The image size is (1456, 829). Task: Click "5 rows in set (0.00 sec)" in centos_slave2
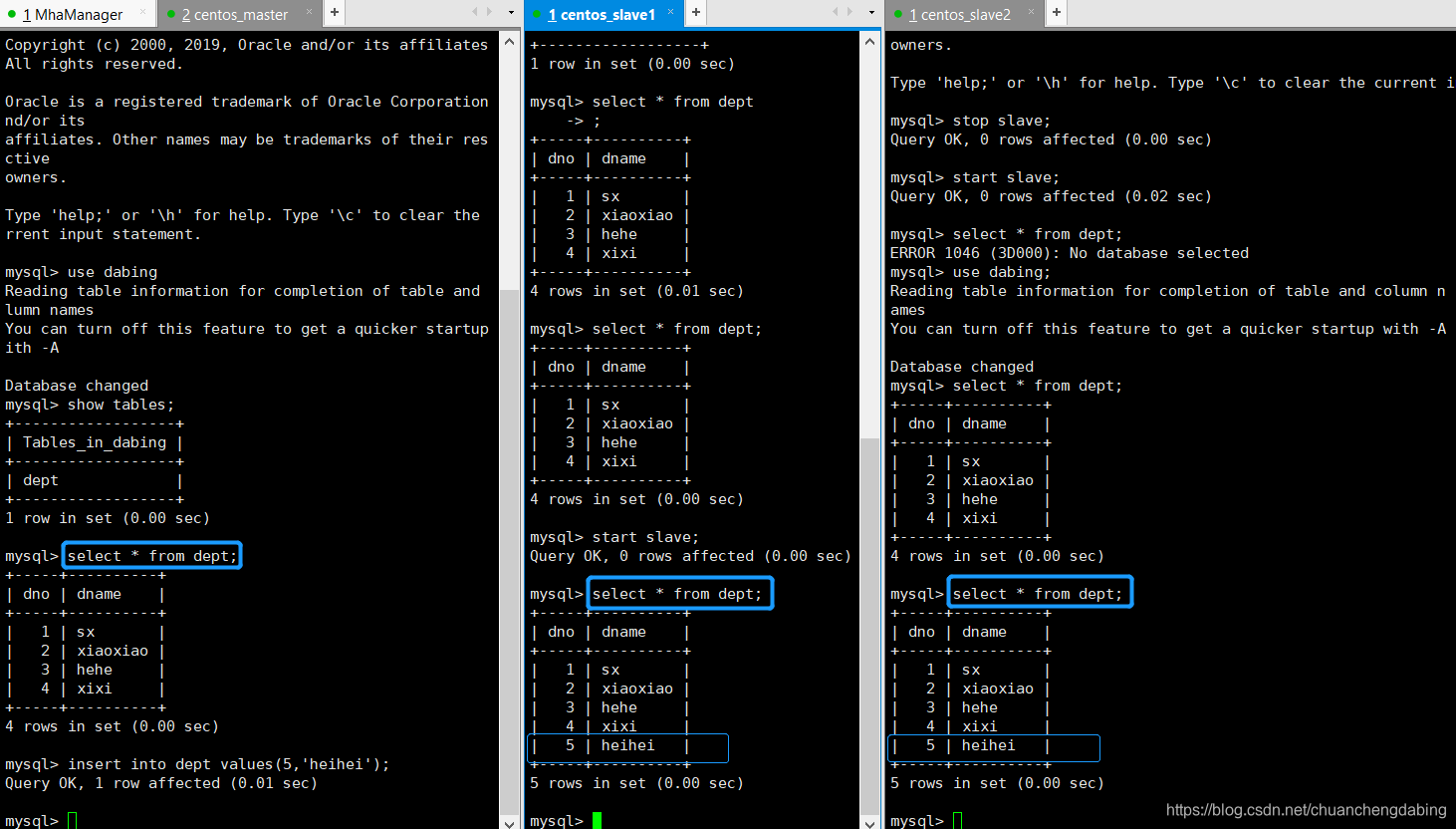coord(997,783)
